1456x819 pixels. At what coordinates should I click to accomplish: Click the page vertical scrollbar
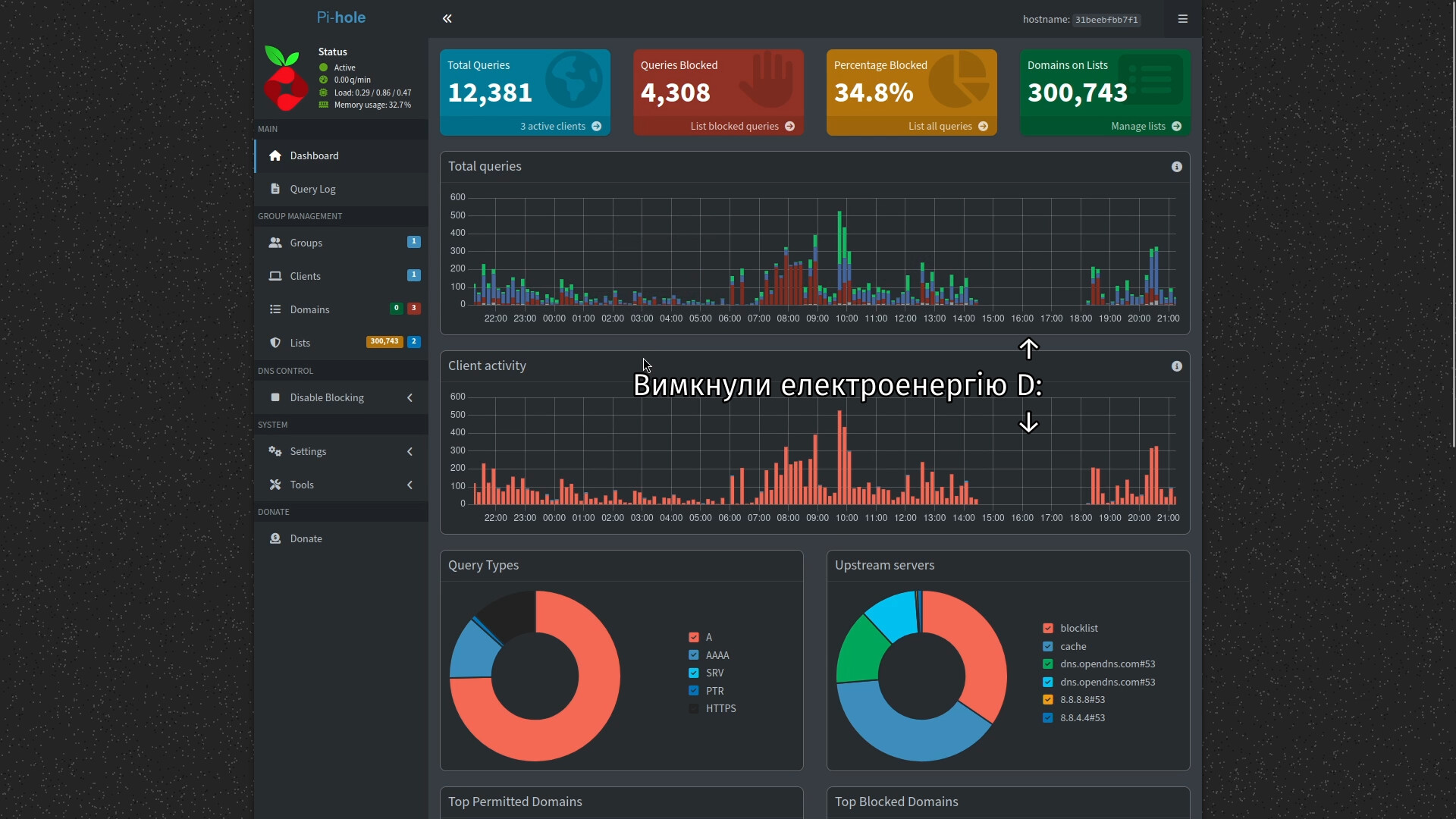click(1452, 227)
